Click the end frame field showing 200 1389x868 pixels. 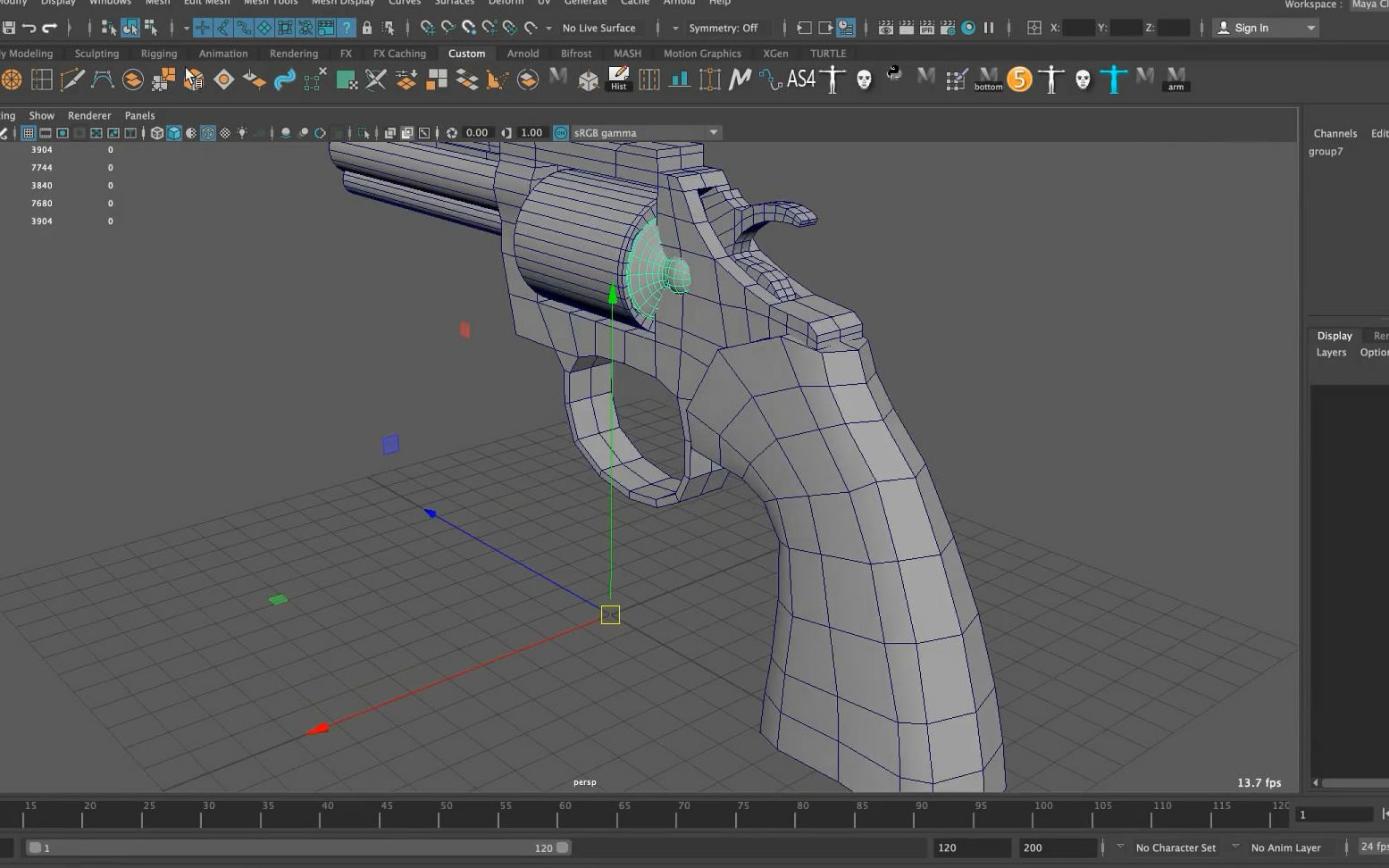pos(1058,847)
